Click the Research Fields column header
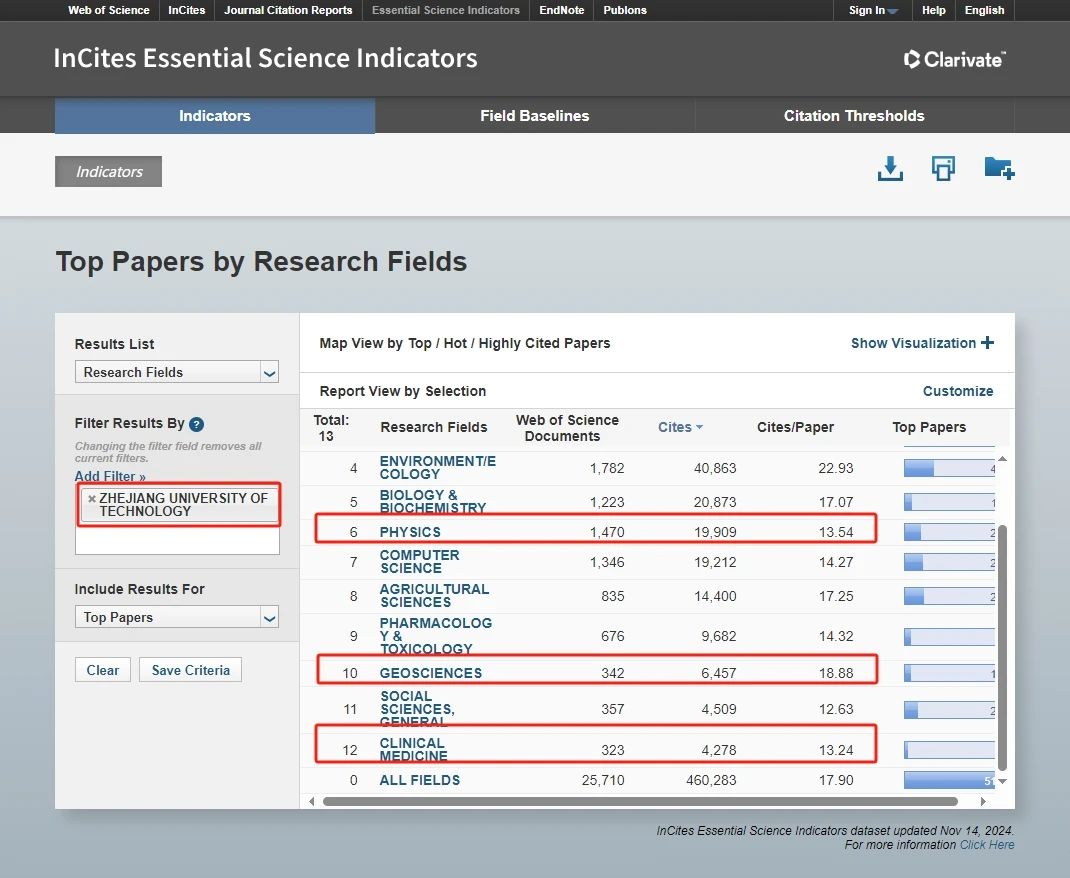Viewport: 1070px width, 878px height. 433,427
